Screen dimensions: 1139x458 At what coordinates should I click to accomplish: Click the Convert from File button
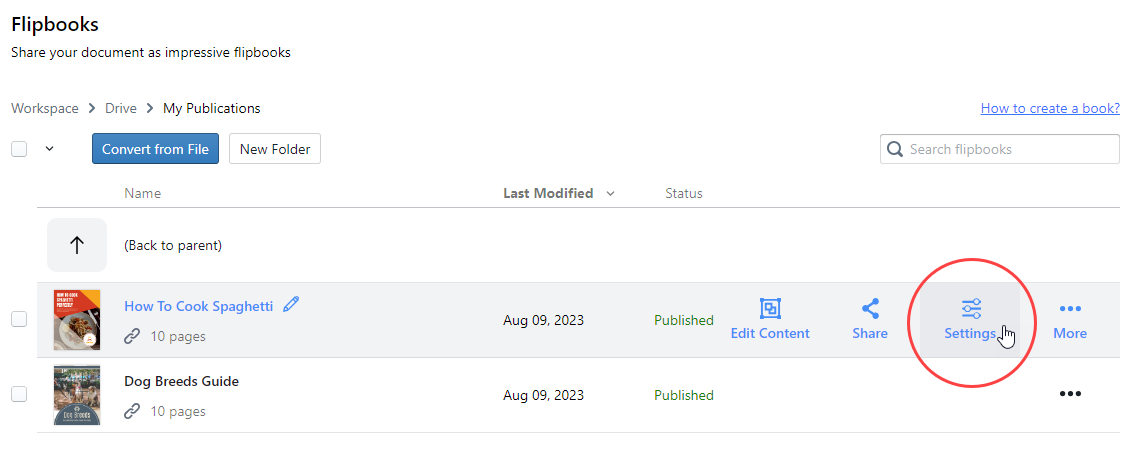[x=155, y=149]
